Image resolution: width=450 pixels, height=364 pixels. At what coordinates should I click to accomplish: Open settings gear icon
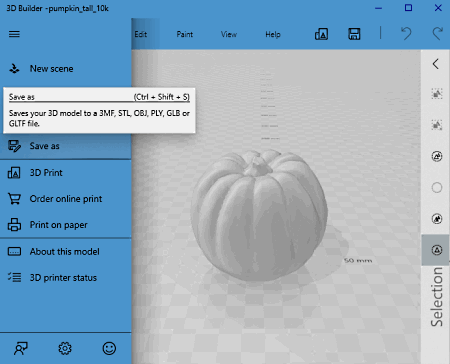(65, 348)
